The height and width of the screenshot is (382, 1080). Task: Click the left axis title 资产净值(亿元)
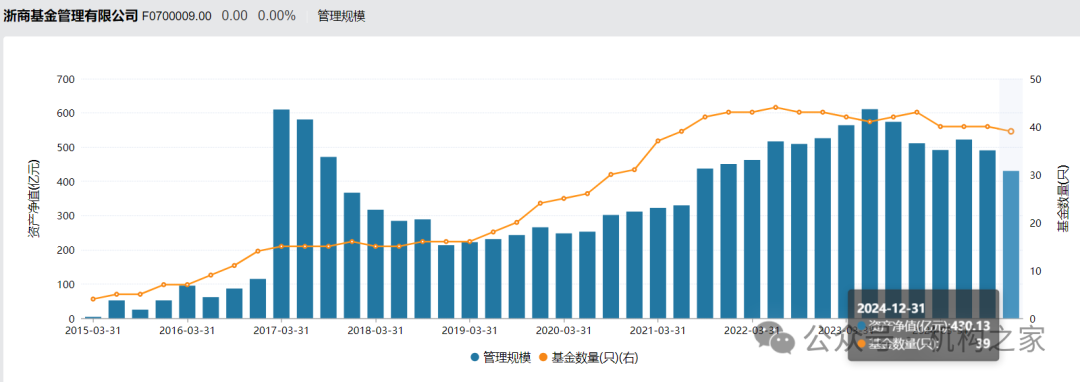tap(34, 198)
